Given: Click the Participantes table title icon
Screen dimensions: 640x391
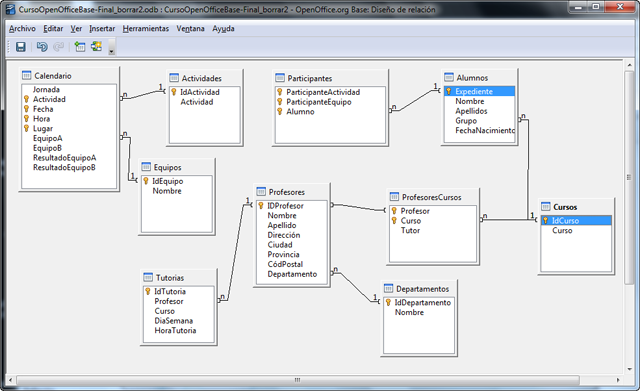Looking at the screenshot, I should click(280, 78).
